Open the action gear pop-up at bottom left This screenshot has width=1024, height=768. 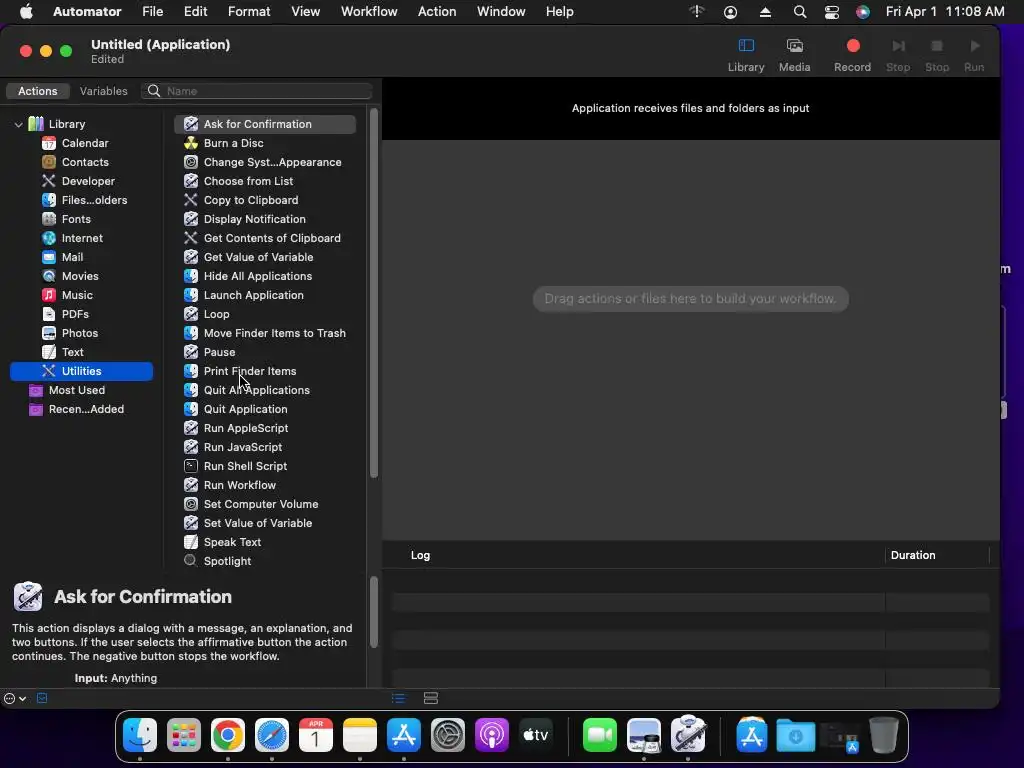click(15, 698)
